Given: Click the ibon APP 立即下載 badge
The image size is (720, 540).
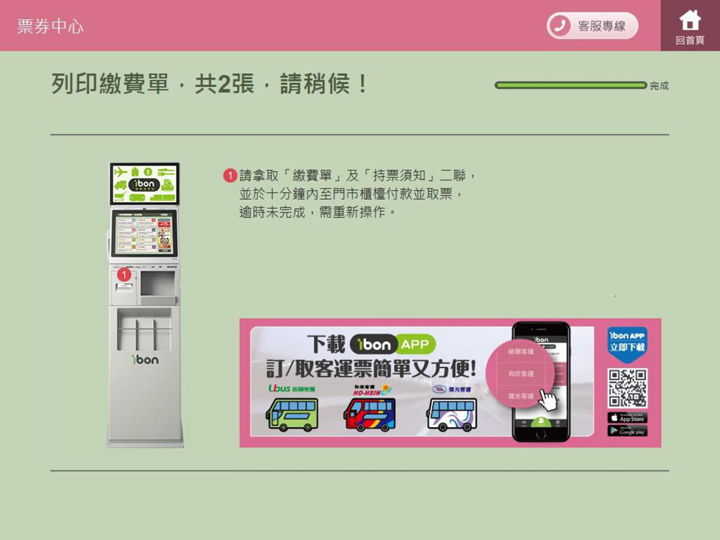Looking at the screenshot, I should click(x=627, y=344).
